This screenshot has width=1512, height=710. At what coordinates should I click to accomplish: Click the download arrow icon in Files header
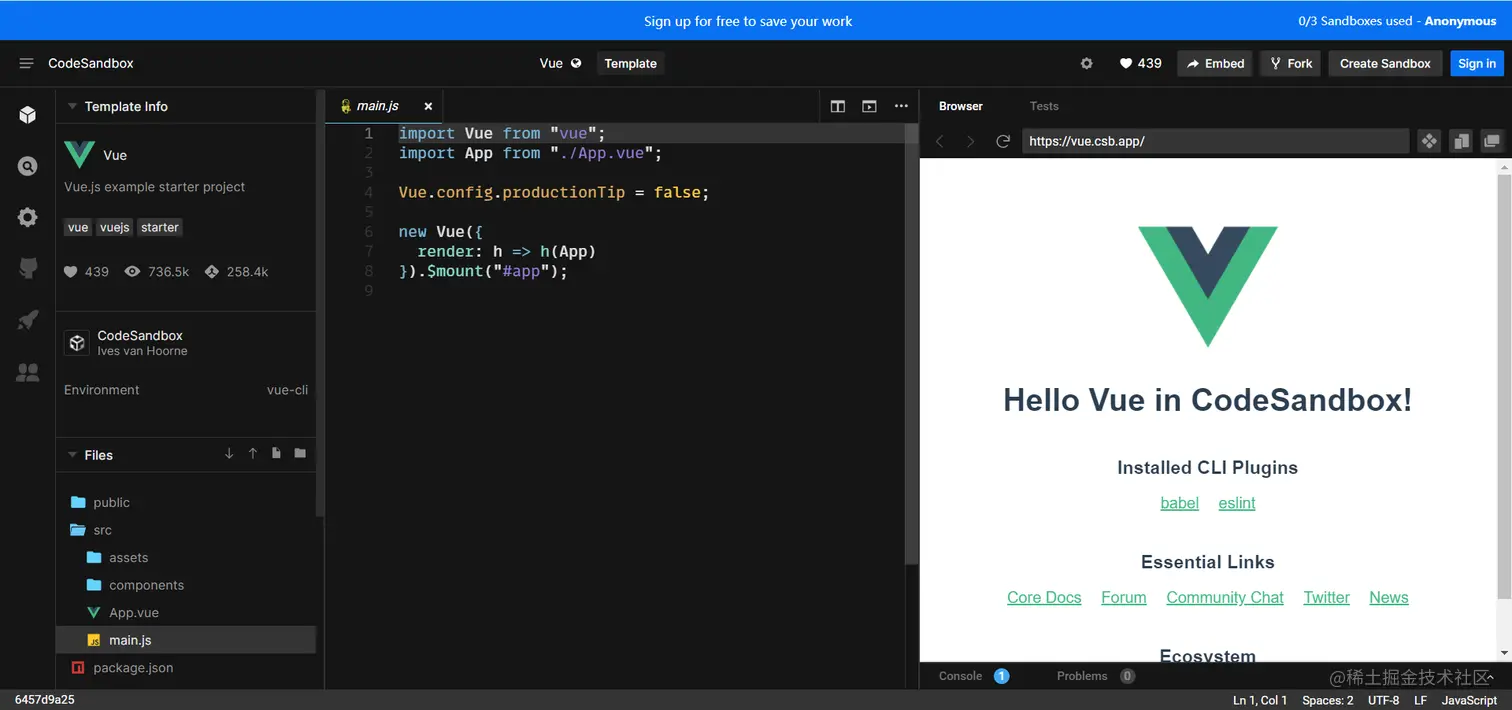(229, 454)
